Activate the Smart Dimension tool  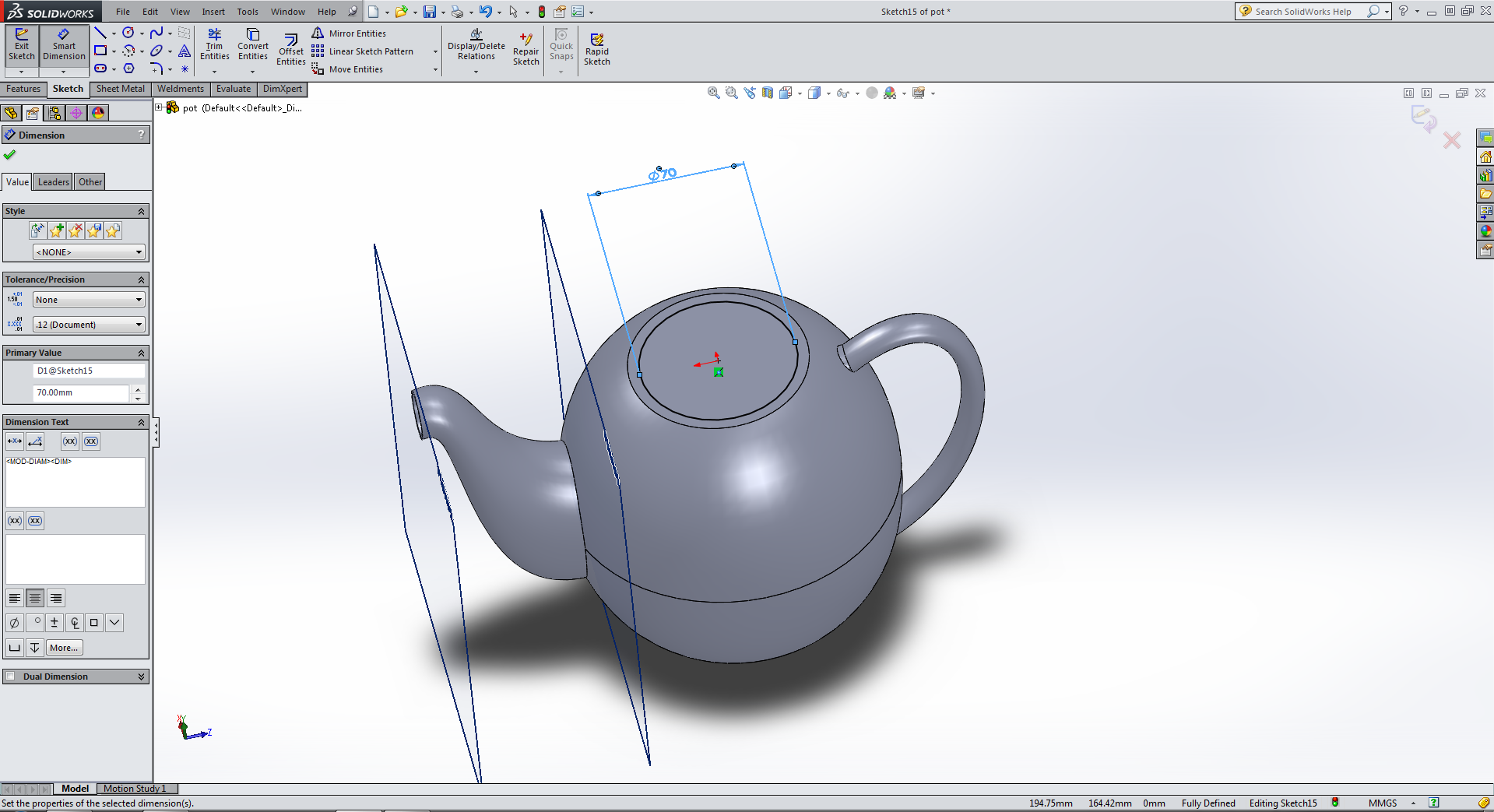click(x=64, y=45)
